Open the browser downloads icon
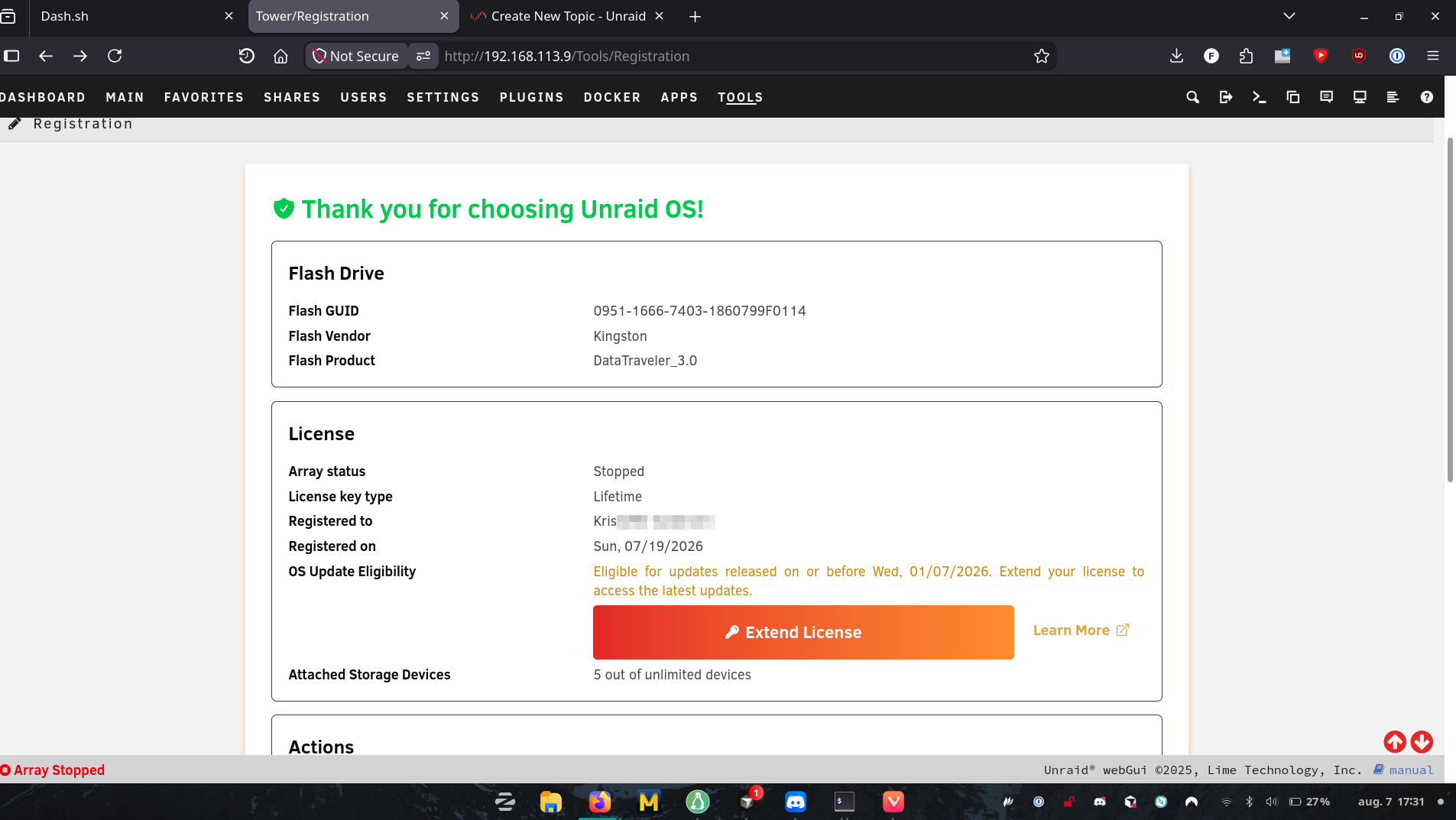This screenshot has width=1456, height=820. pyautogui.click(x=1177, y=56)
